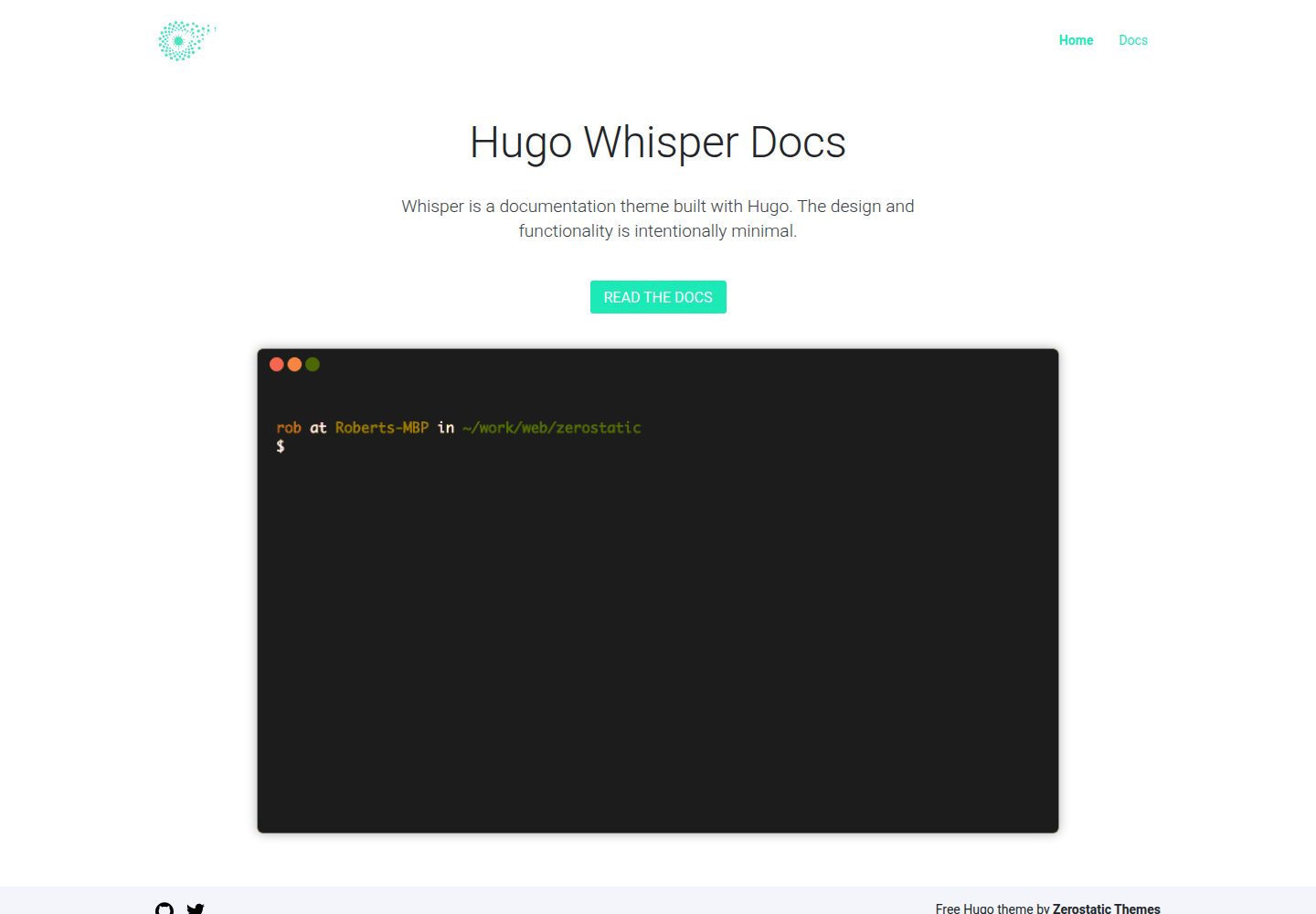Viewport: 1316px width, 914px height.
Task: Click the green dot in terminal window
Action: tap(313, 364)
